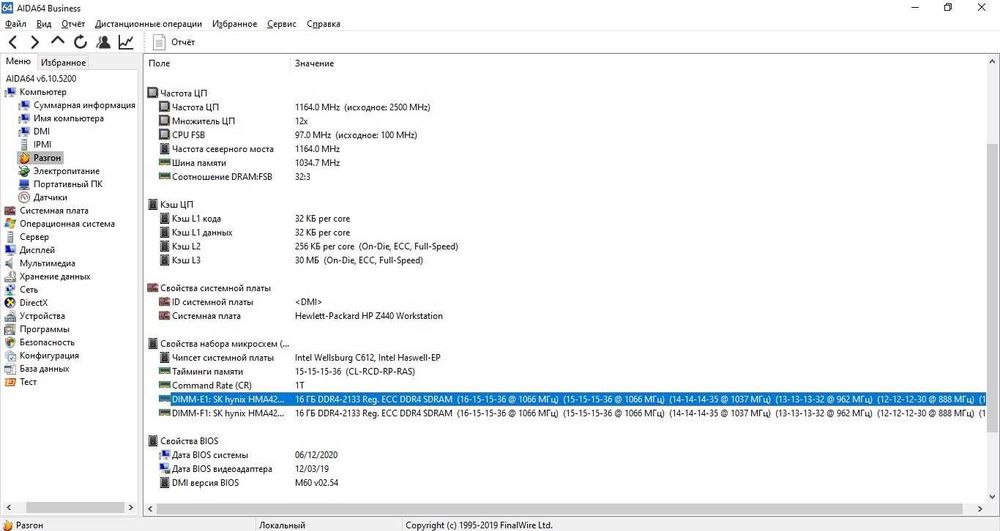Click the Hewlett-Packard HP Z440 Workstation value
The width and height of the screenshot is (1000, 531).
coord(369,316)
